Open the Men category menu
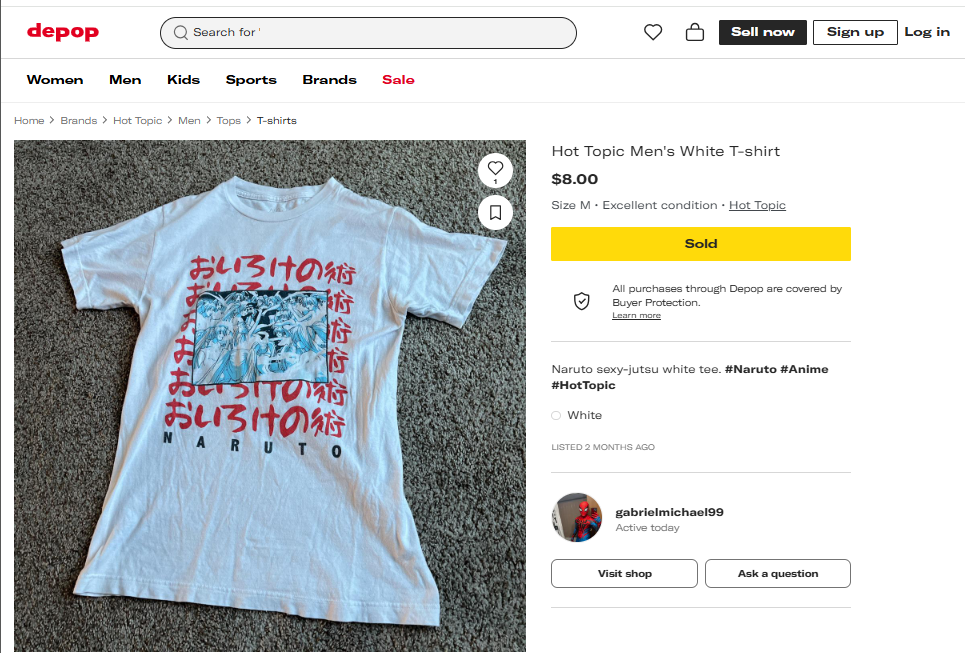The width and height of the screenshot is (965, 653). [125, 80]
